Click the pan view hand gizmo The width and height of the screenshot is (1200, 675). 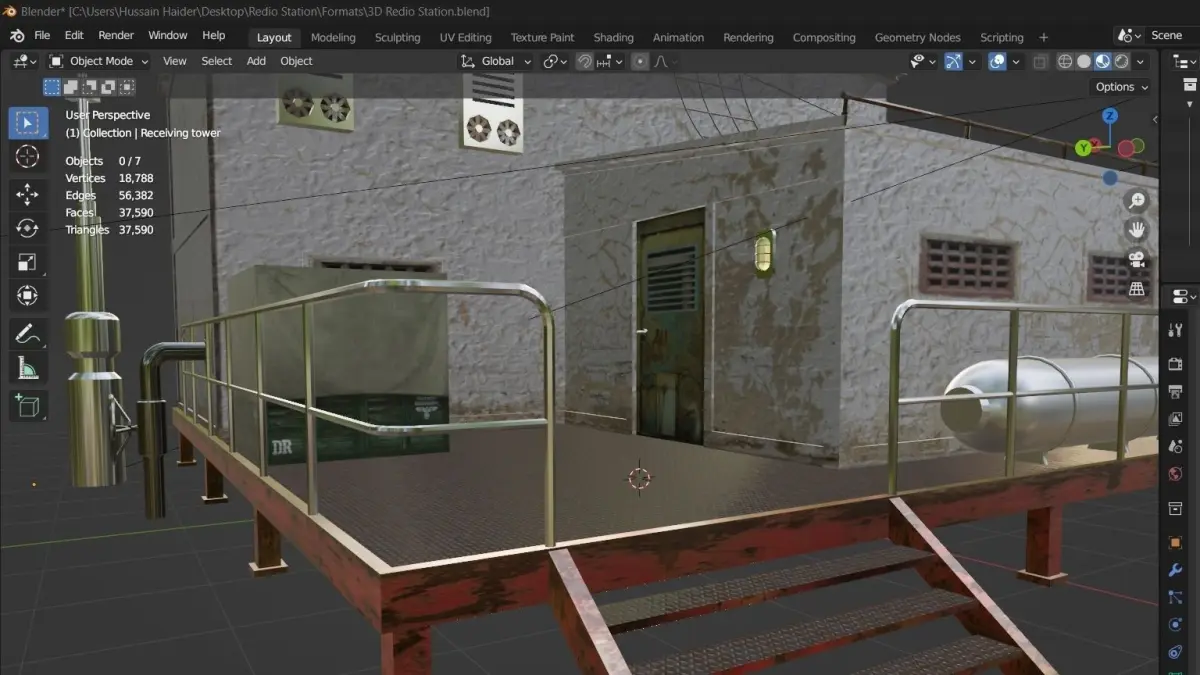click(x=1137, y=230)
